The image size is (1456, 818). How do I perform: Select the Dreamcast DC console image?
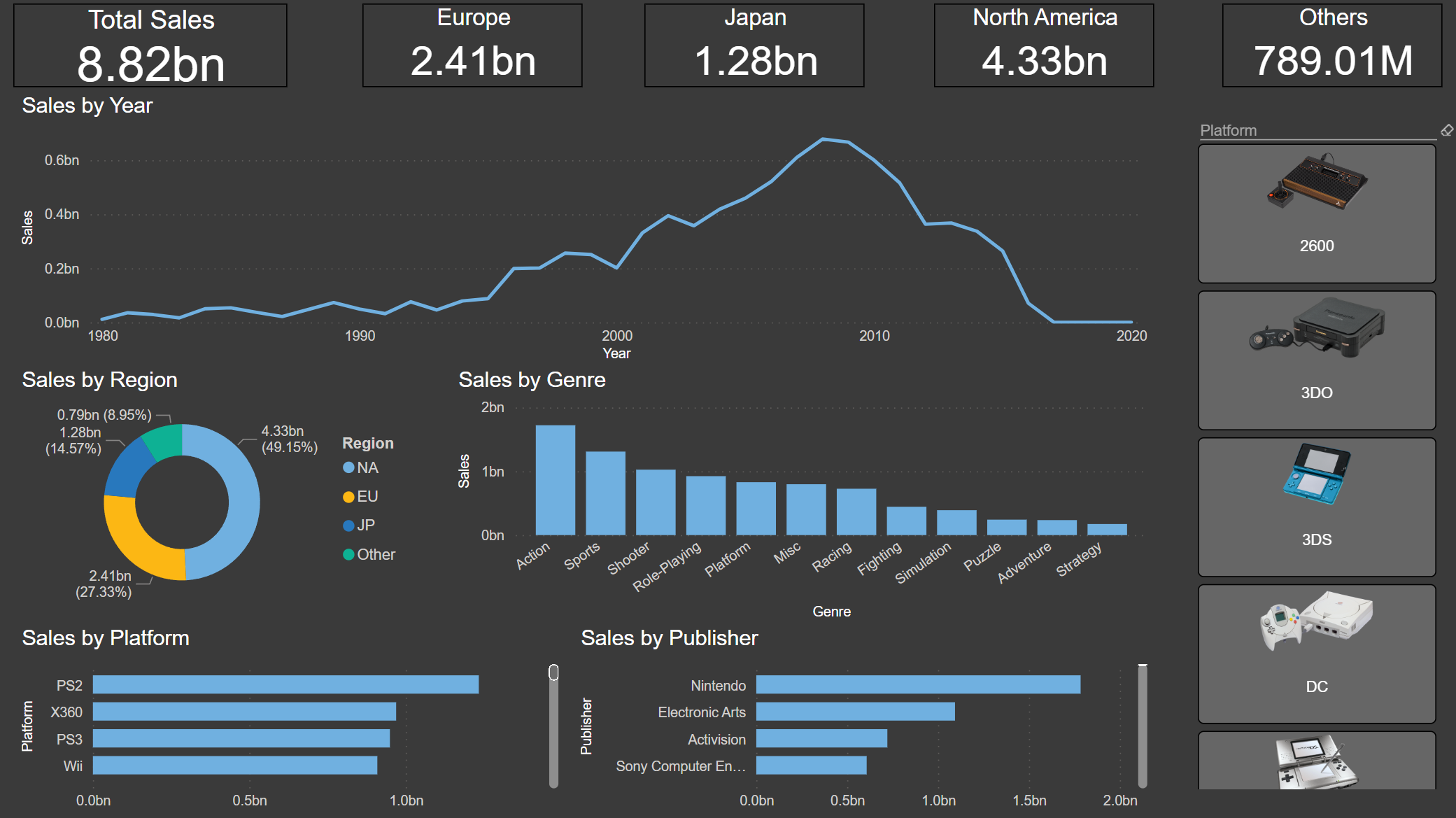1316,621
